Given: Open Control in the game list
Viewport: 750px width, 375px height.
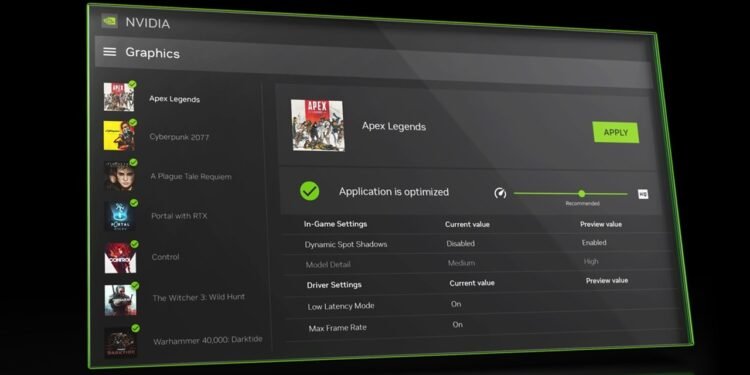Looking at the screenshot, I should tap(165, 257).
